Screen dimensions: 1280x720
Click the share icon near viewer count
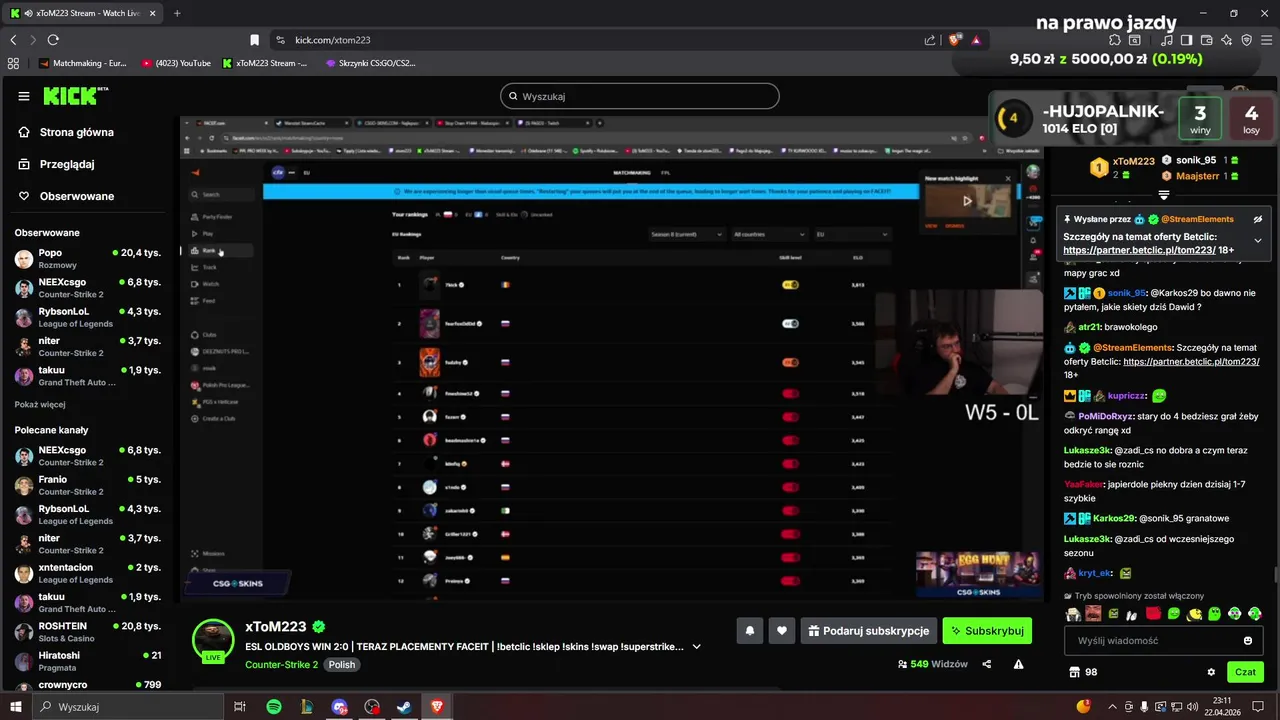coord(987,664)
